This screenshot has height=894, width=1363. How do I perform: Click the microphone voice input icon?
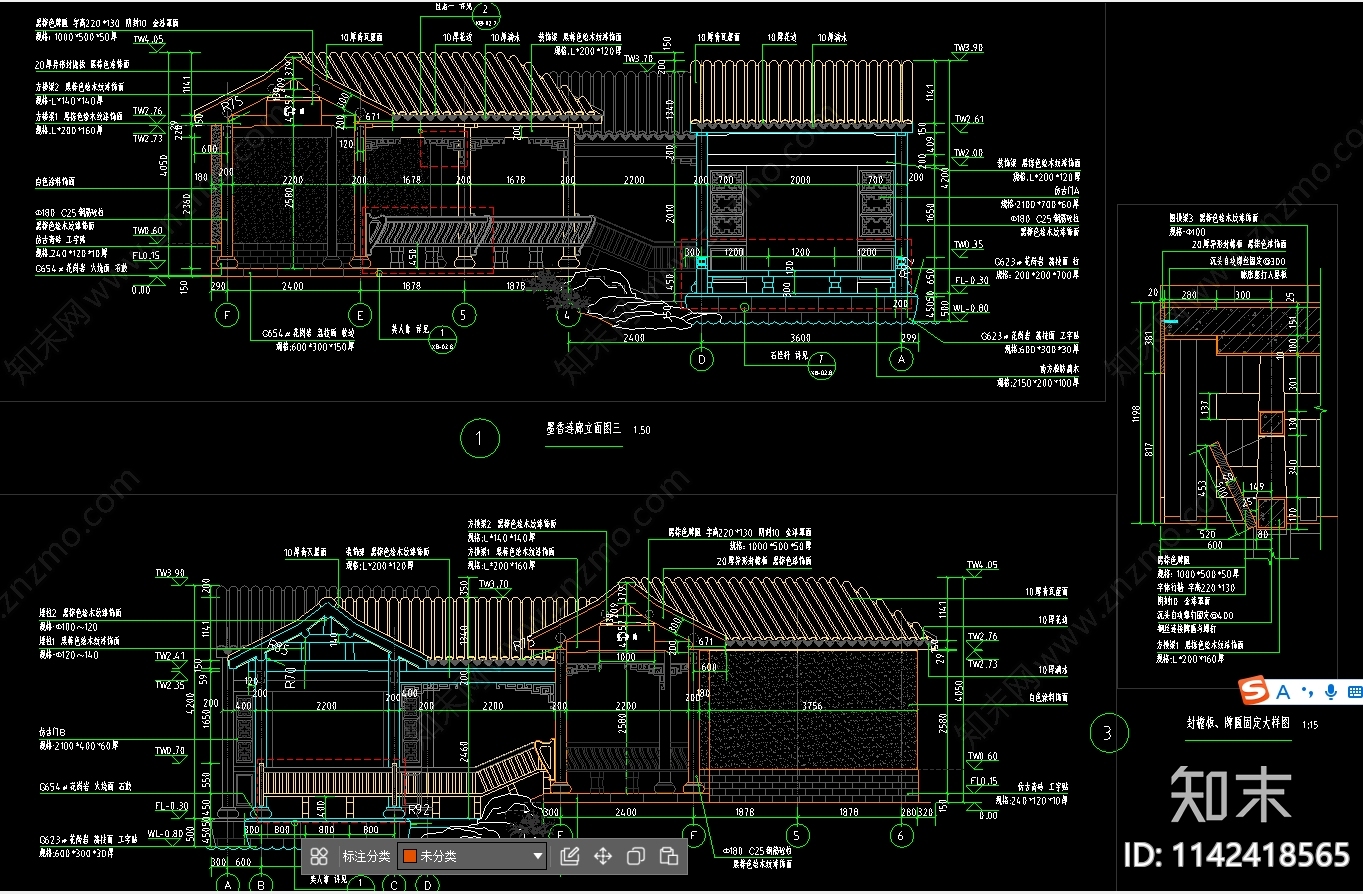pos(1331,691)
